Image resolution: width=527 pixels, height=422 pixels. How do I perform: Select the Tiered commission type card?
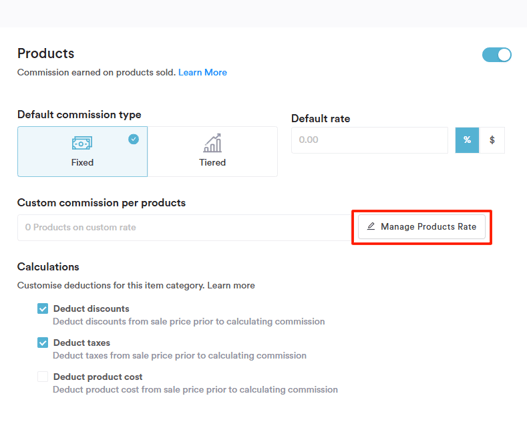[212, 152]
